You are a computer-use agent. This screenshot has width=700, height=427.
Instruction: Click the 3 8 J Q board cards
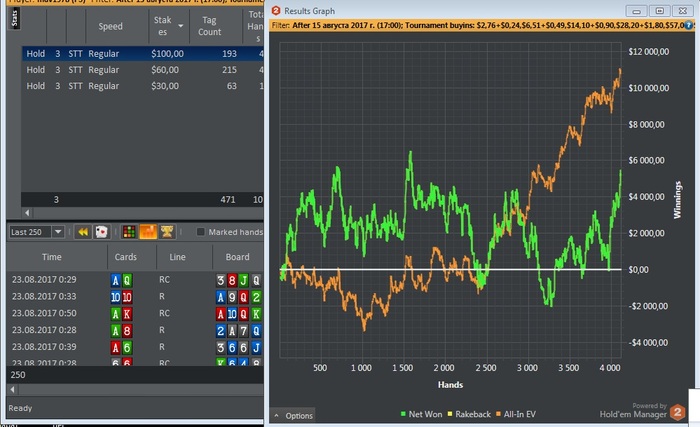point(238,280)
